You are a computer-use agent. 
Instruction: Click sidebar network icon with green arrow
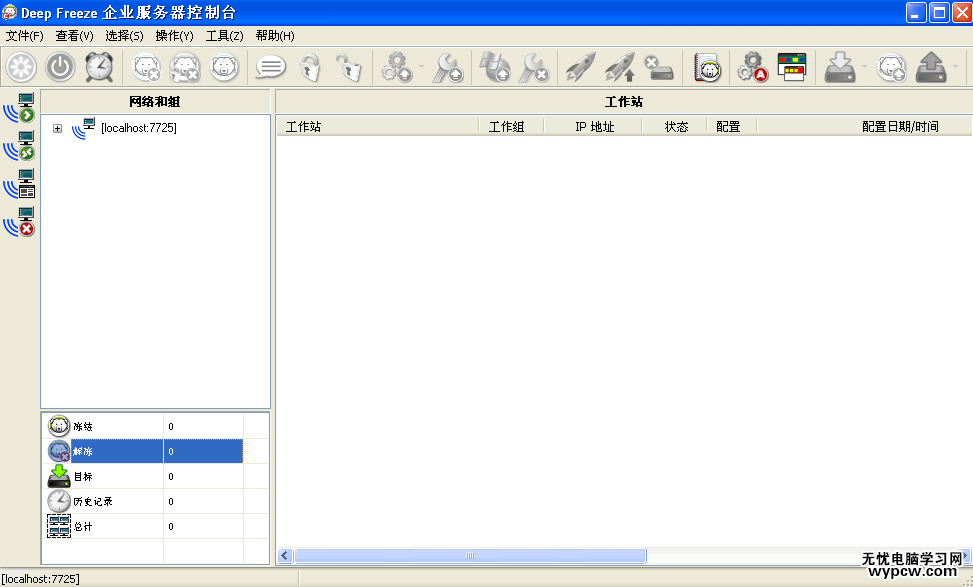click(19, 109)
